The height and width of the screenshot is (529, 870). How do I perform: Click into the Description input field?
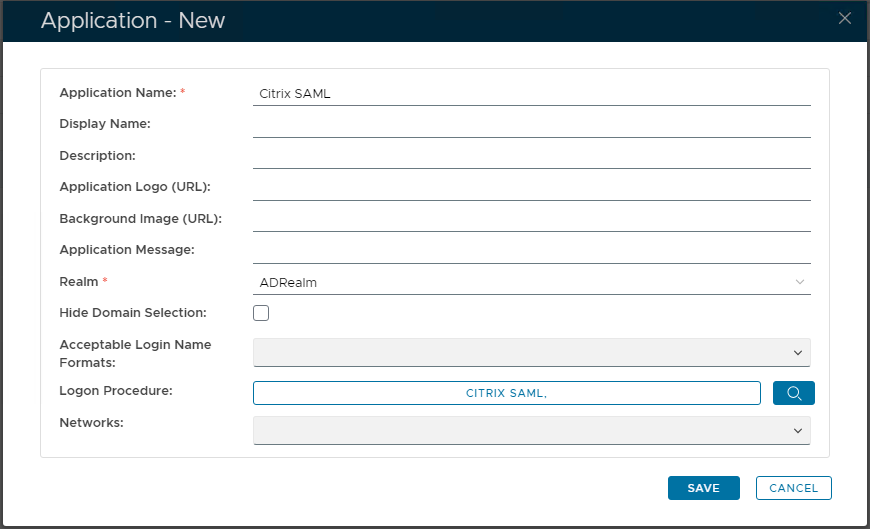[531, 156]
